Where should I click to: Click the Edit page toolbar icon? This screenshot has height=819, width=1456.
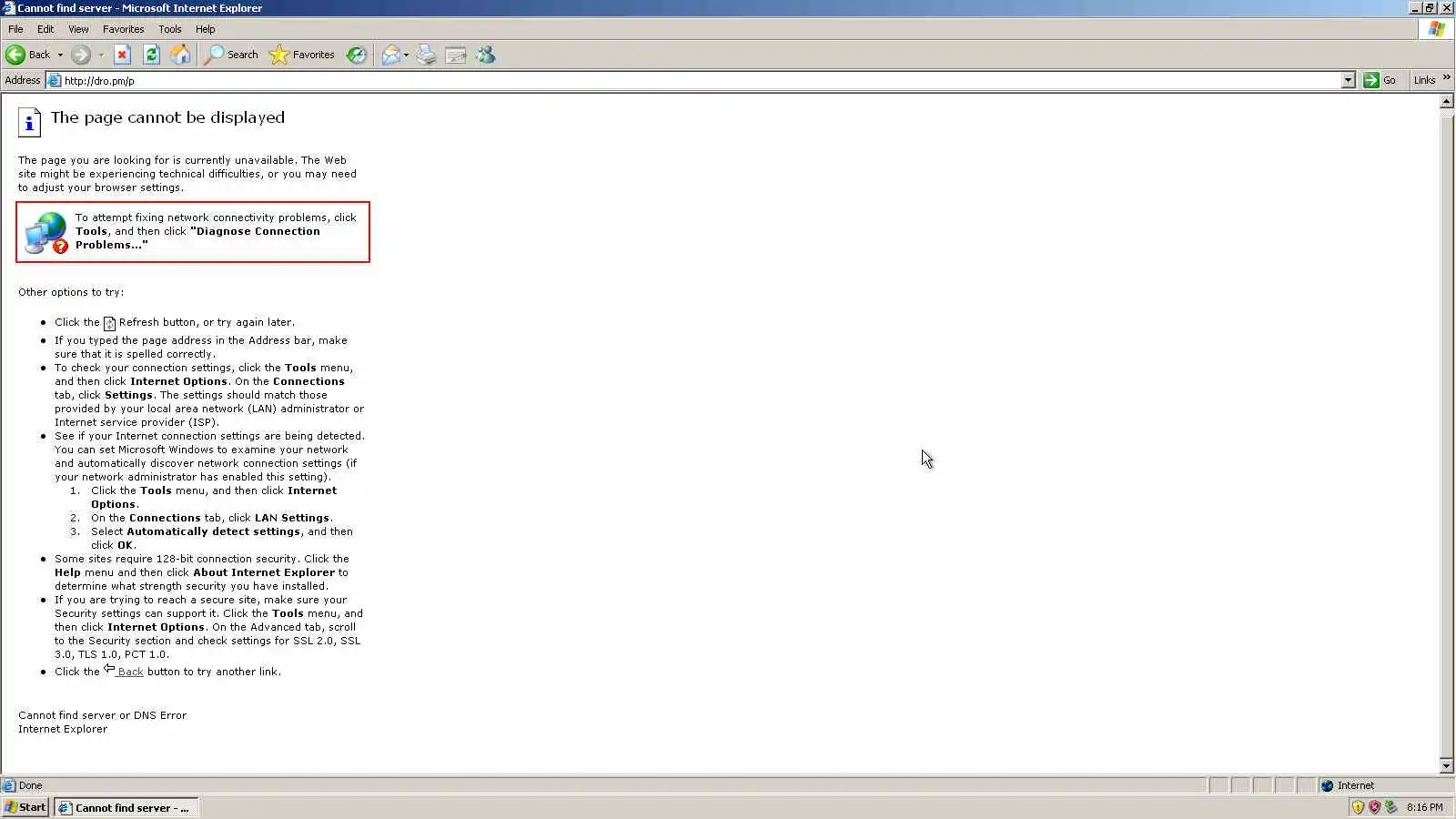456,56
